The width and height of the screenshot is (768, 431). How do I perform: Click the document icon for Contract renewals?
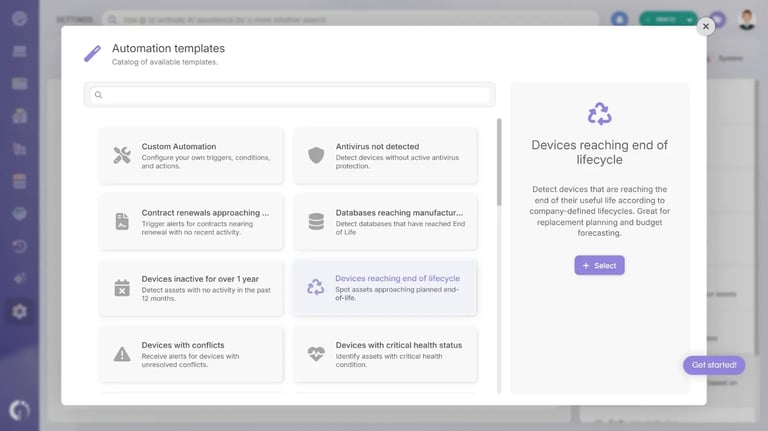pyautogui.click(x=122, y=221)
